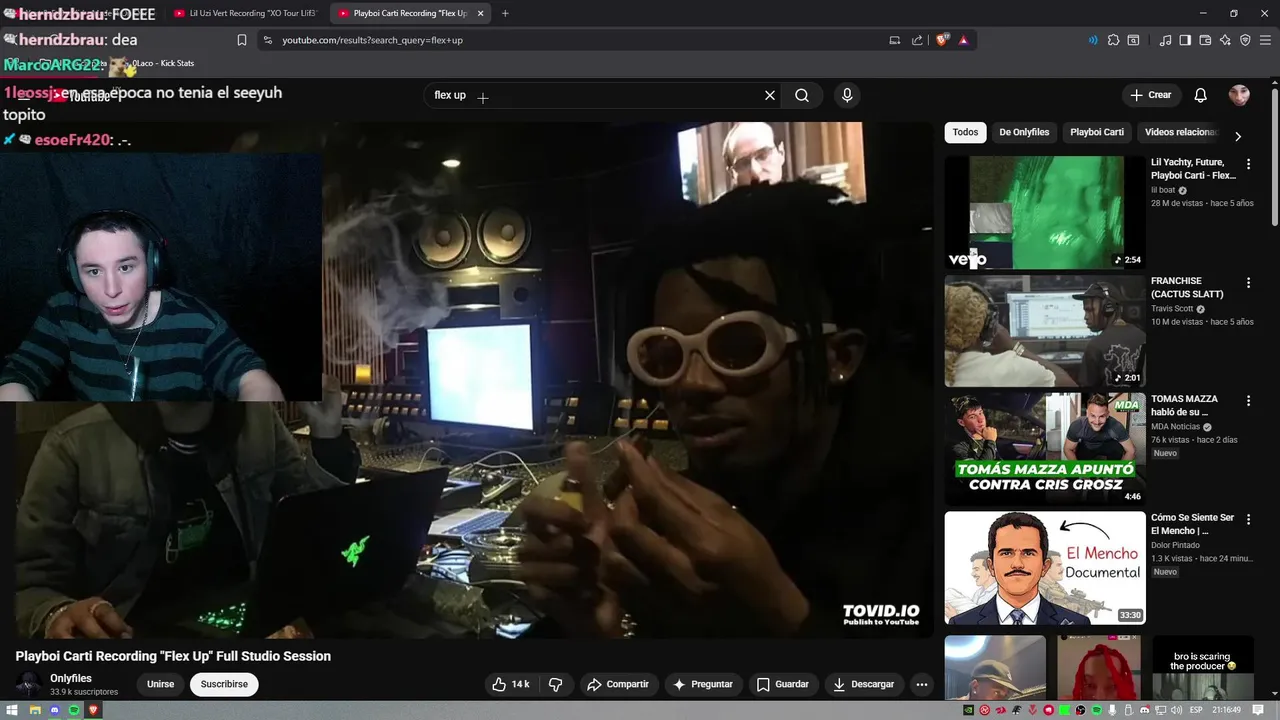Open Spotify from the taskbar

pyautogui.click(x=74, y=710)
